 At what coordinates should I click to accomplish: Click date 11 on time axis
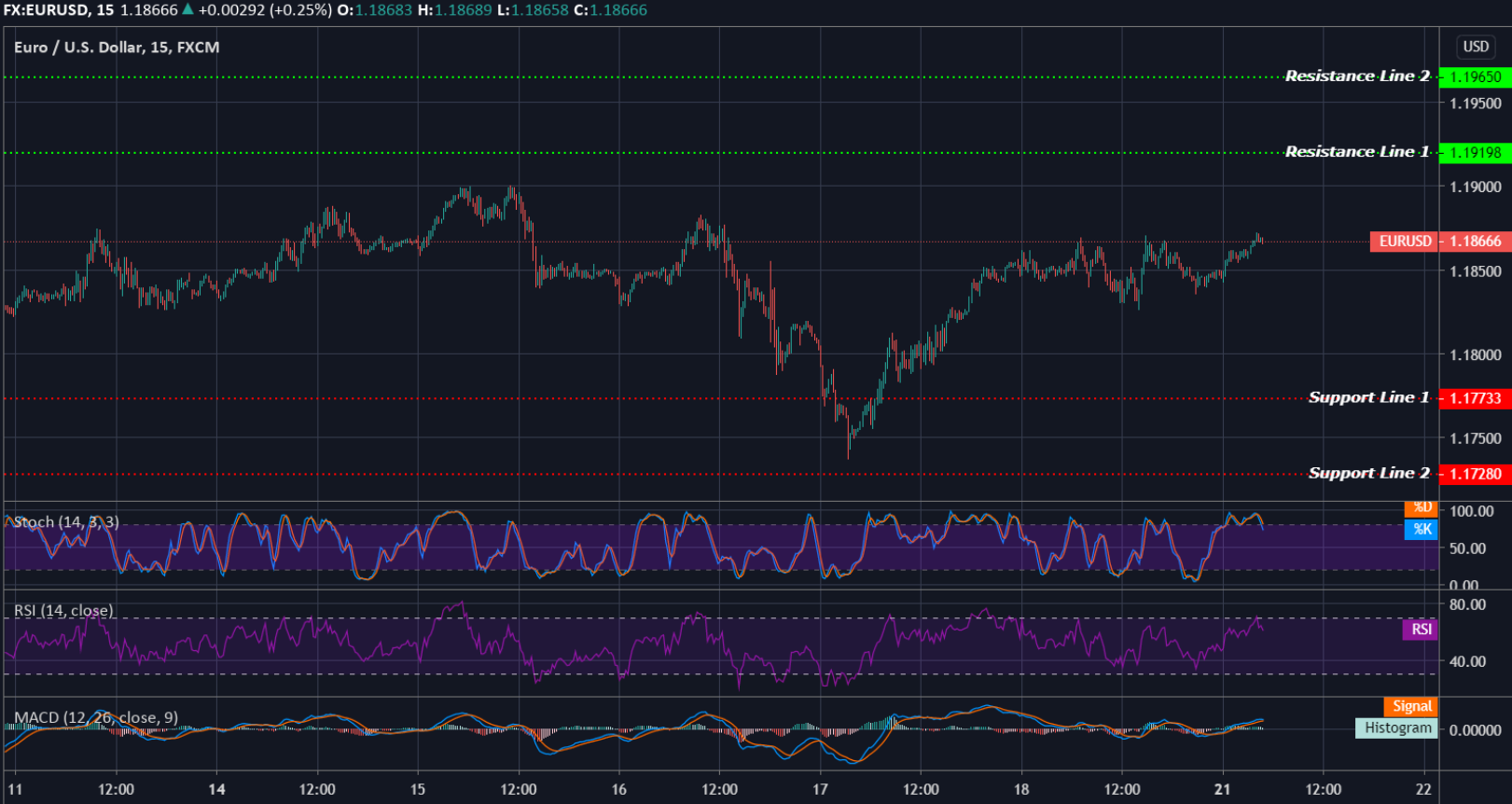pyautogui.click(x=15, y=790)
